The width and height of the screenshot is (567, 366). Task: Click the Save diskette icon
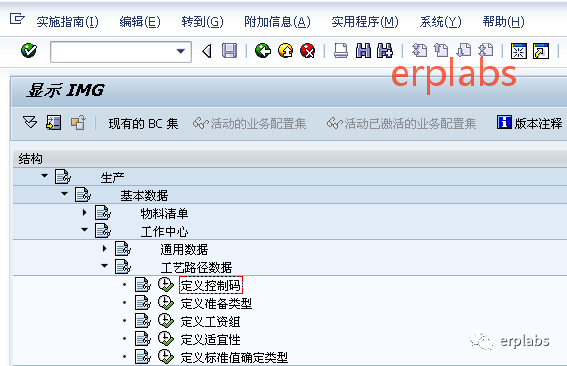point(229,51)
